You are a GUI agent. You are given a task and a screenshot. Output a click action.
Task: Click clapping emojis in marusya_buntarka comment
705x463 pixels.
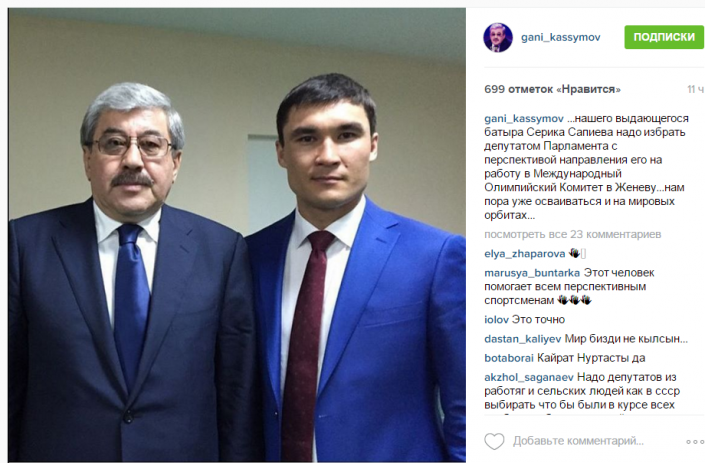[574, 300]
